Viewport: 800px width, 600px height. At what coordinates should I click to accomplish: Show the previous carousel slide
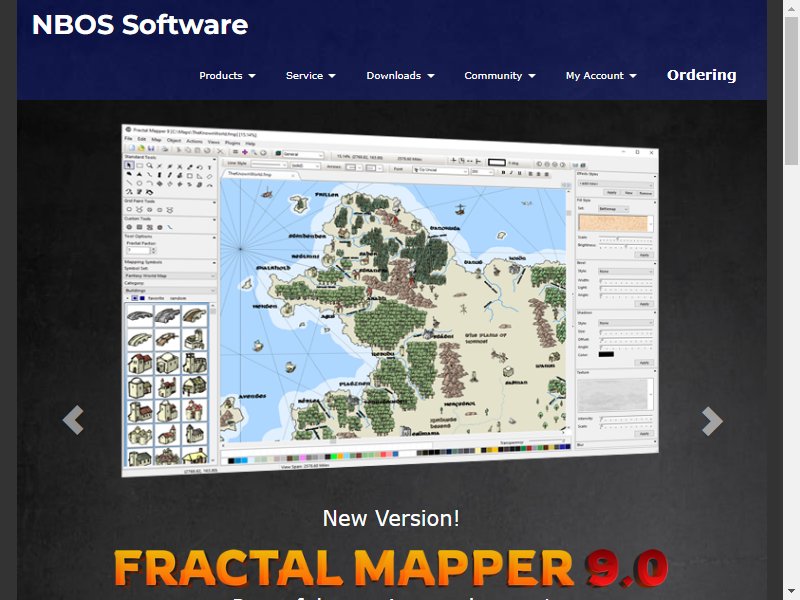point(73,420)
